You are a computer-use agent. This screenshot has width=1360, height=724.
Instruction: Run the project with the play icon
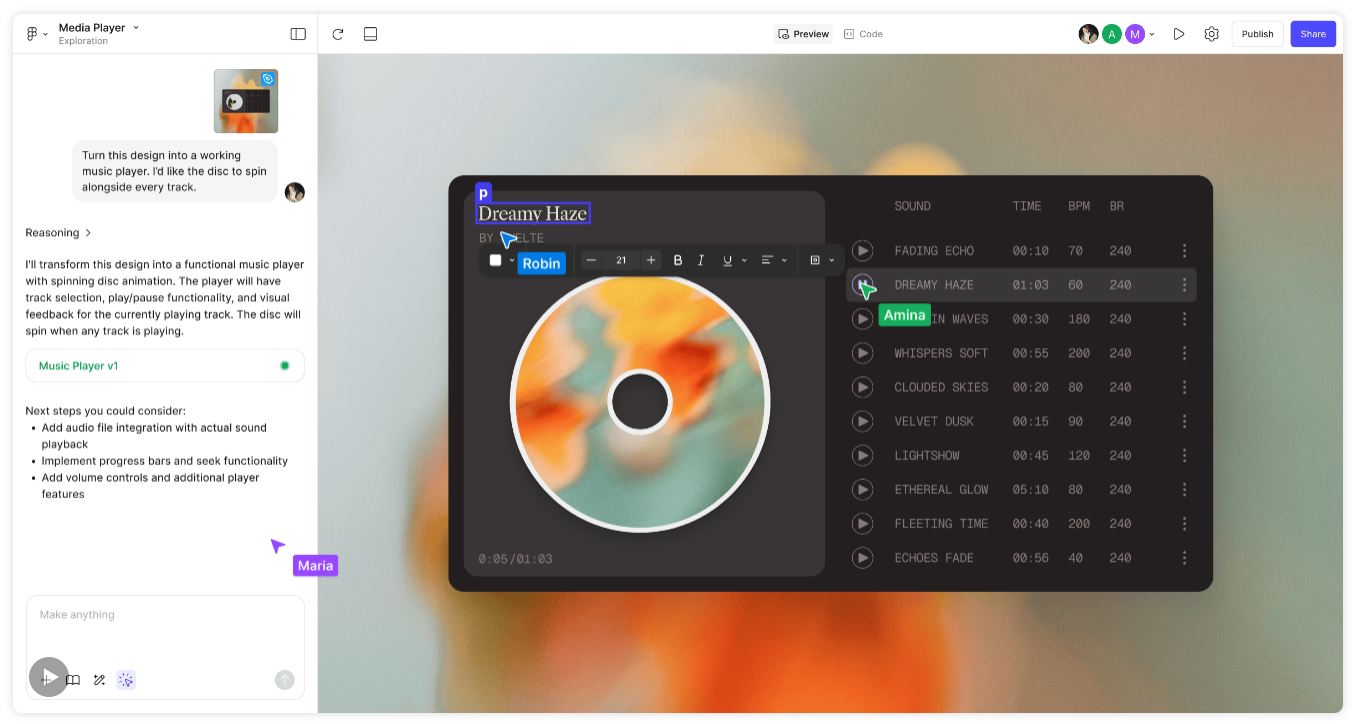(1179, 34)
